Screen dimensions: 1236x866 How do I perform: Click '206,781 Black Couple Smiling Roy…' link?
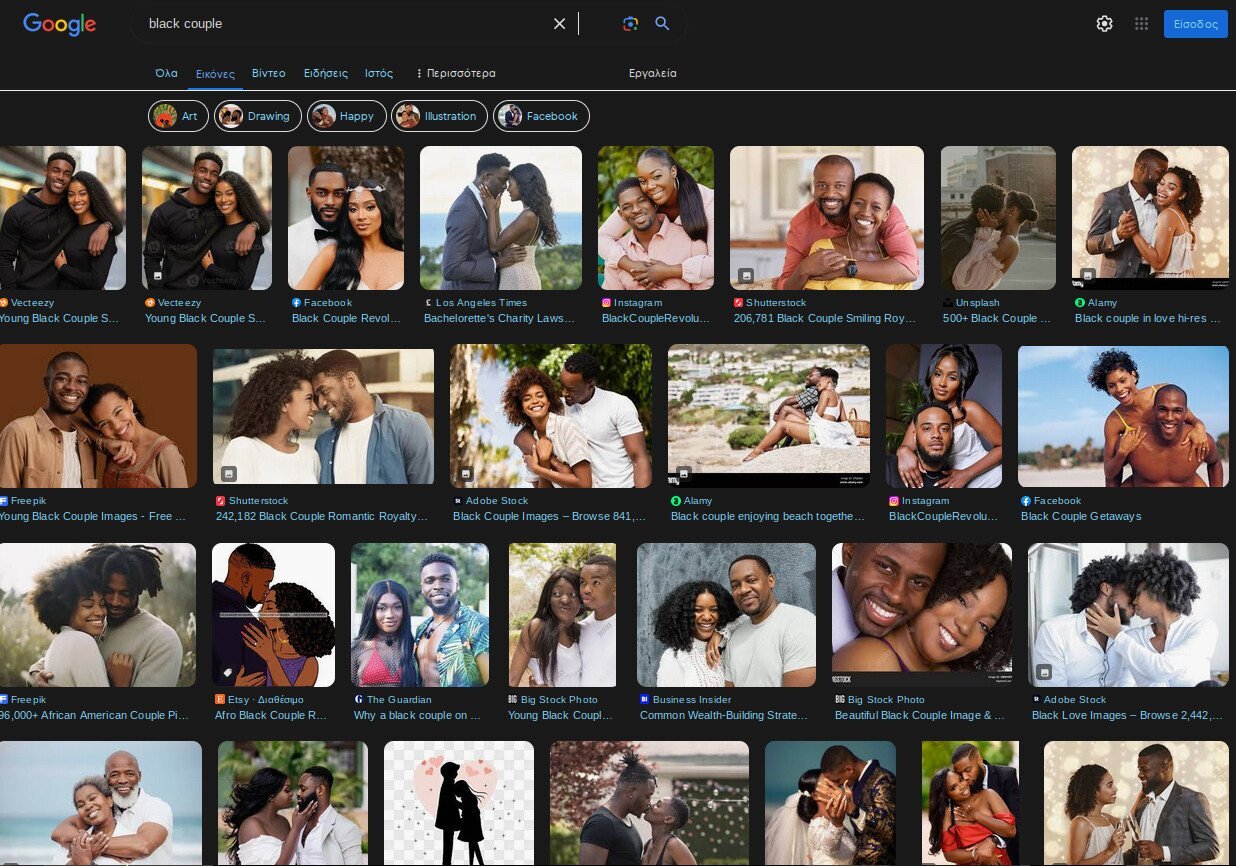click(824, 318)
